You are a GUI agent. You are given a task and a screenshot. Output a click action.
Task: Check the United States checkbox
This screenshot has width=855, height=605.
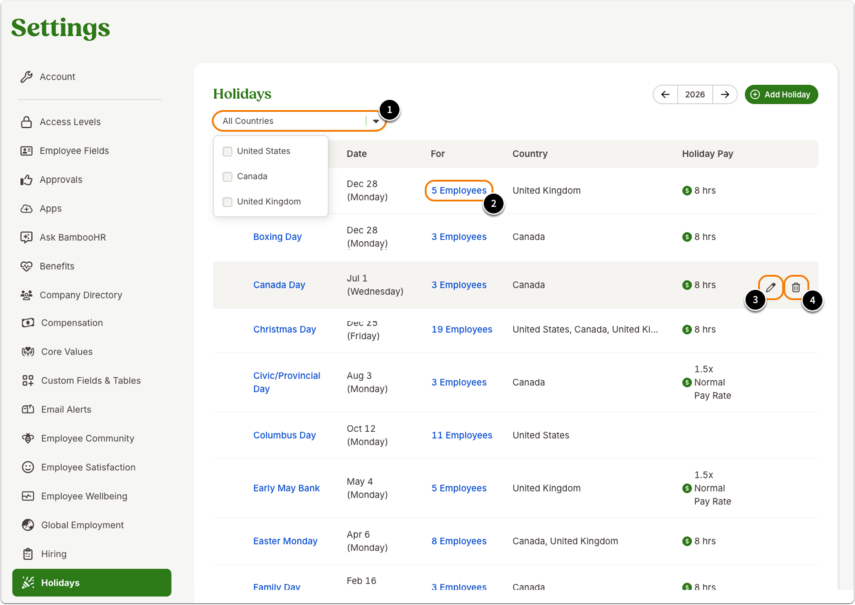[227, 152]
